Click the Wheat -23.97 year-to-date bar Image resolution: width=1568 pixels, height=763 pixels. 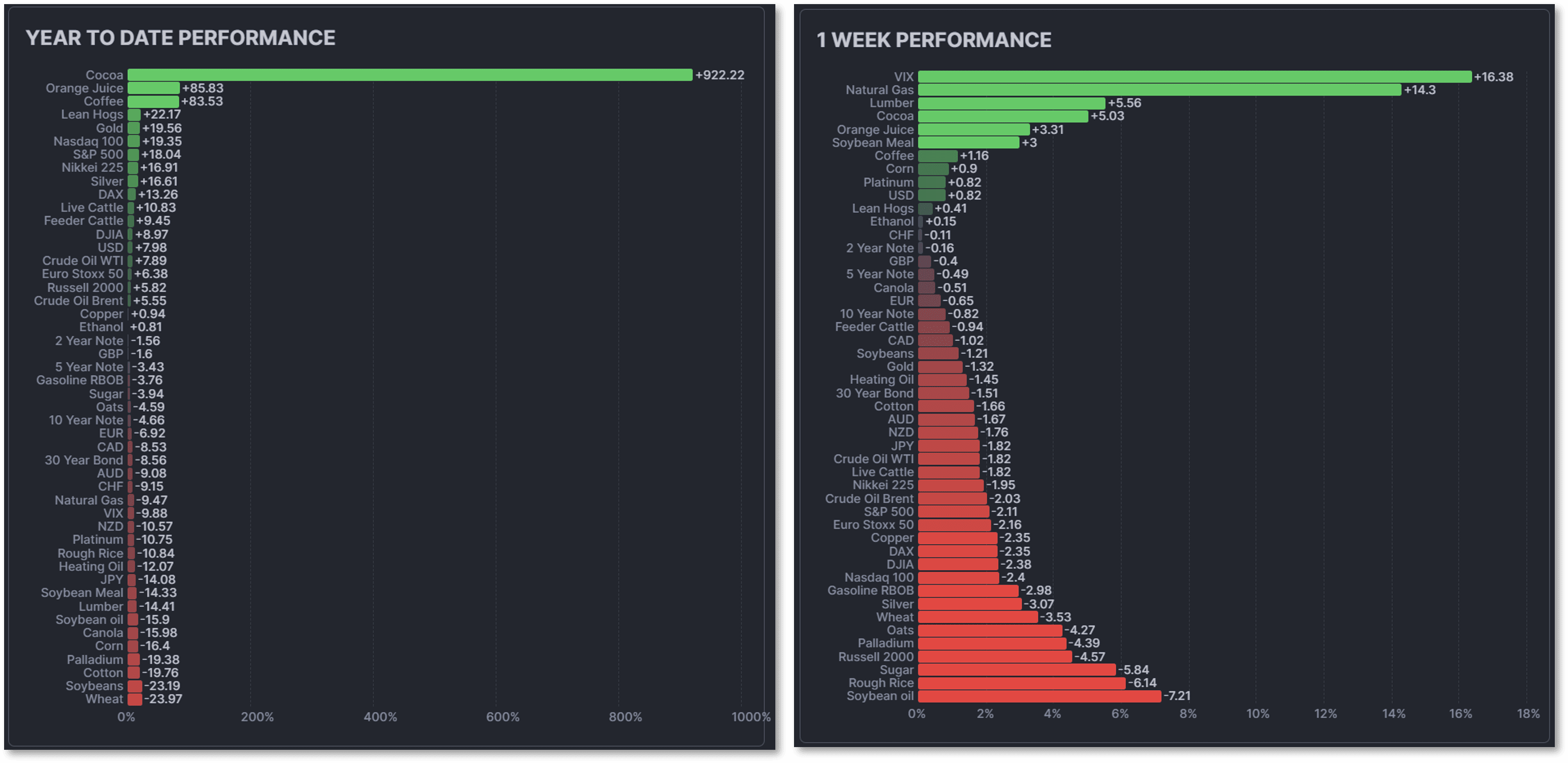pyautogui.click(x=135, y=699)
